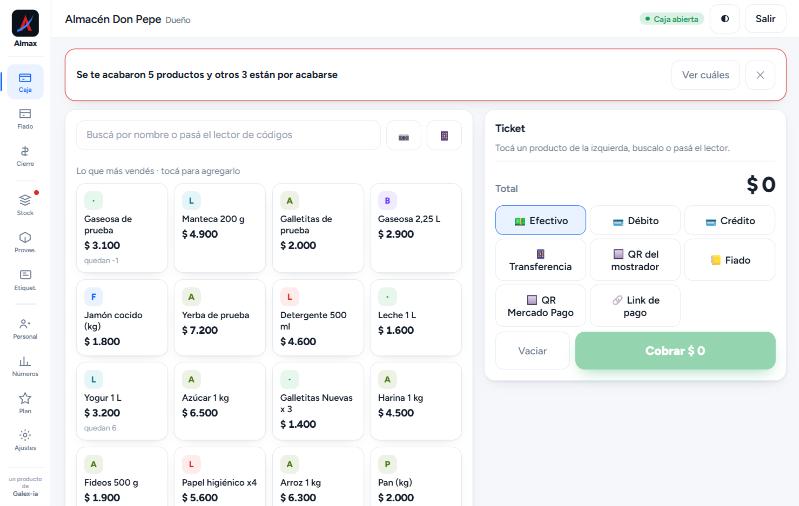This screenshot has width=799, height=506.
Task: Add Yerba de prueba product
Action: [220, 317]
